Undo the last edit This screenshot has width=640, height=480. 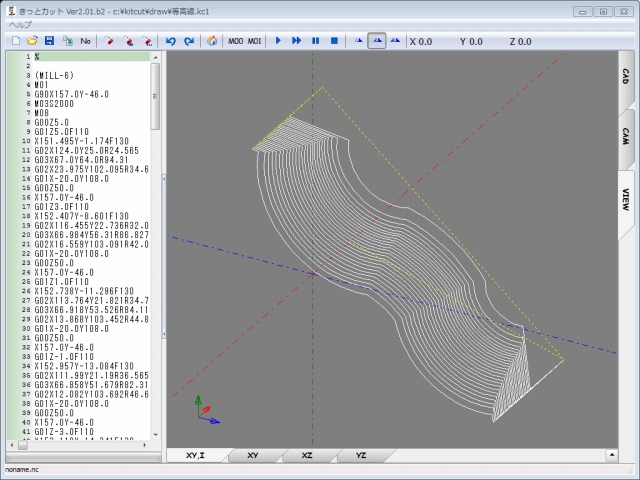coord(171,41)
